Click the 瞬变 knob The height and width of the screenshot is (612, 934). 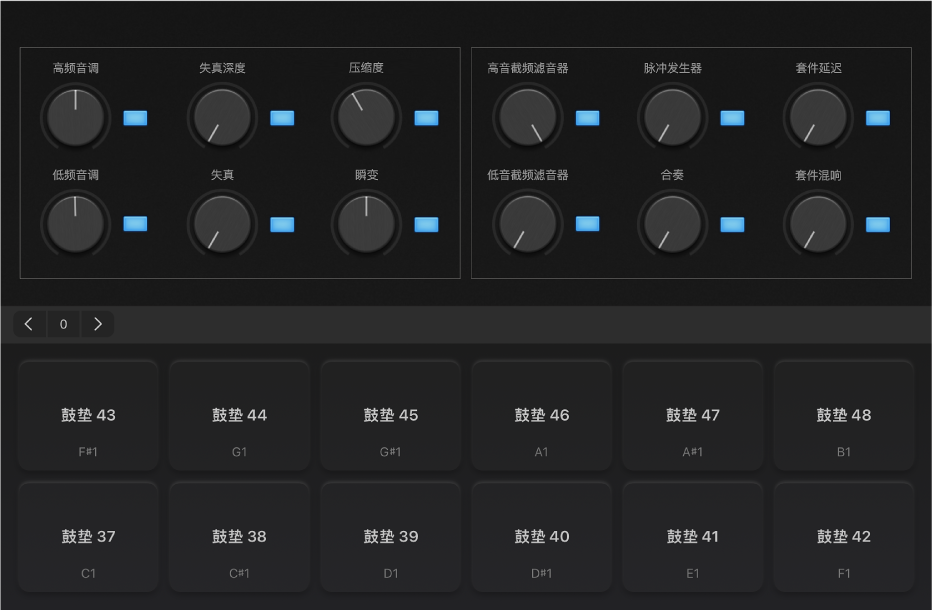(x=366, y=224)
